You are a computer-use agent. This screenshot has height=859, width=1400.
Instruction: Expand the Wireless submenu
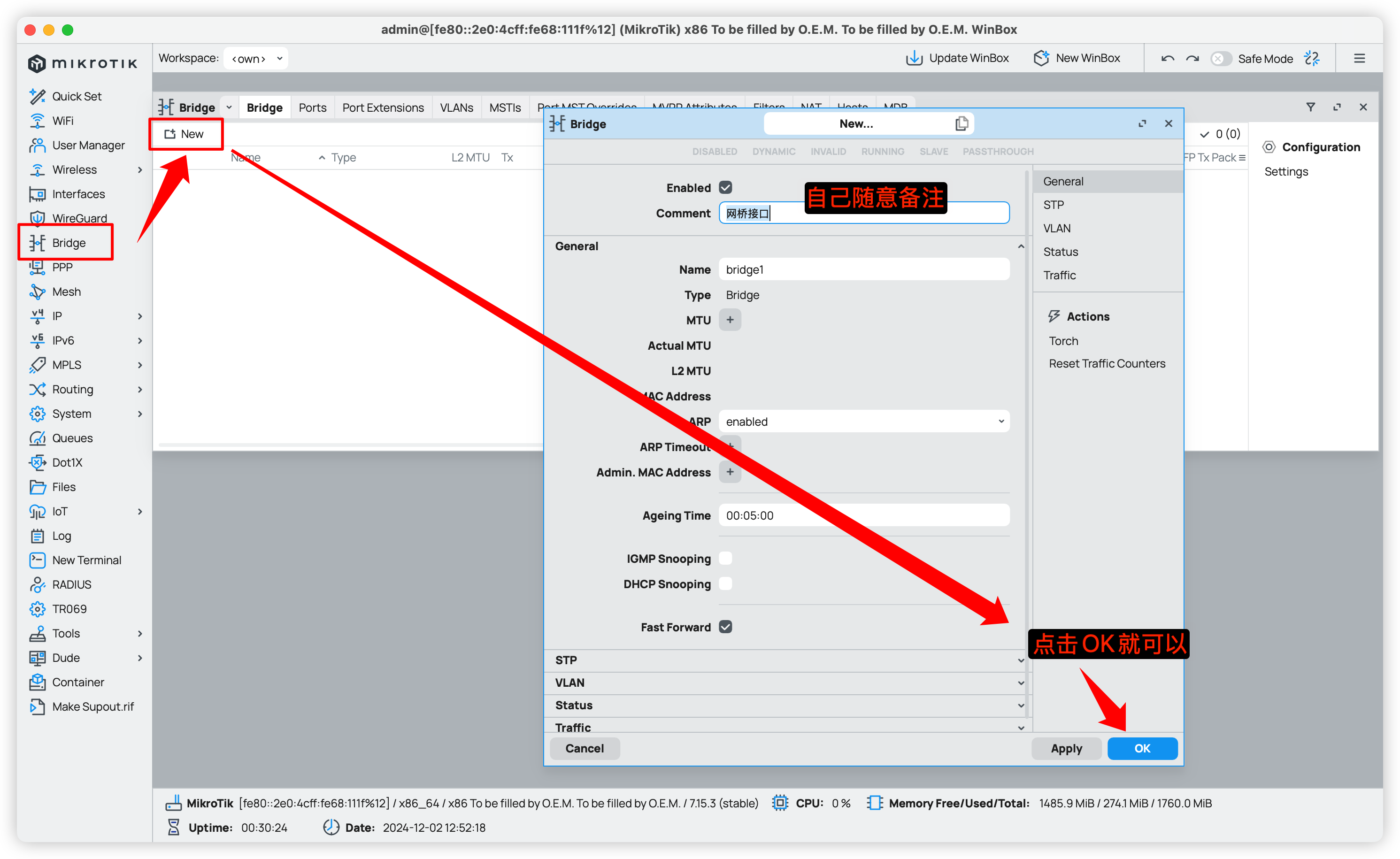click(140, 169)
